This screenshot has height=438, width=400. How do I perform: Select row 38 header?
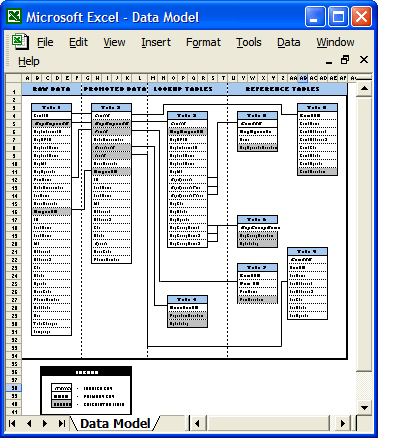click(x=14, y=388)
